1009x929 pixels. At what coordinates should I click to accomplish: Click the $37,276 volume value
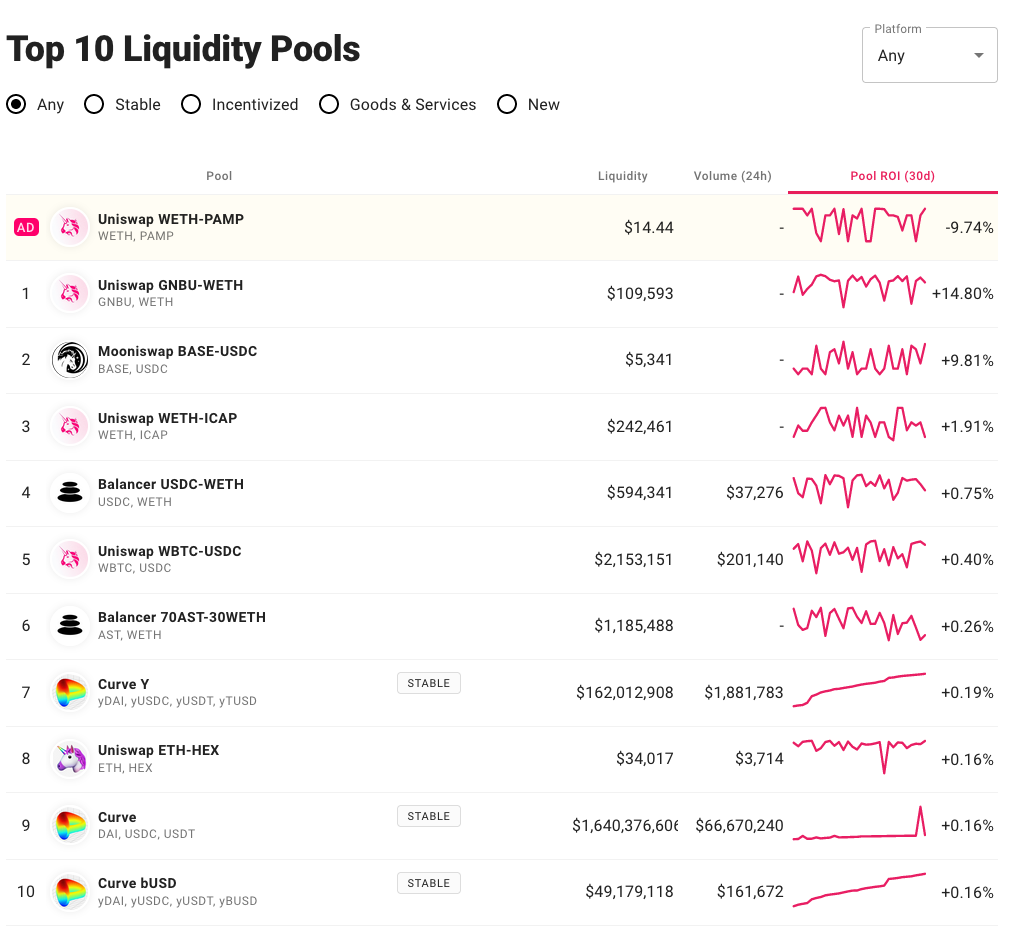tap(754, 493)
